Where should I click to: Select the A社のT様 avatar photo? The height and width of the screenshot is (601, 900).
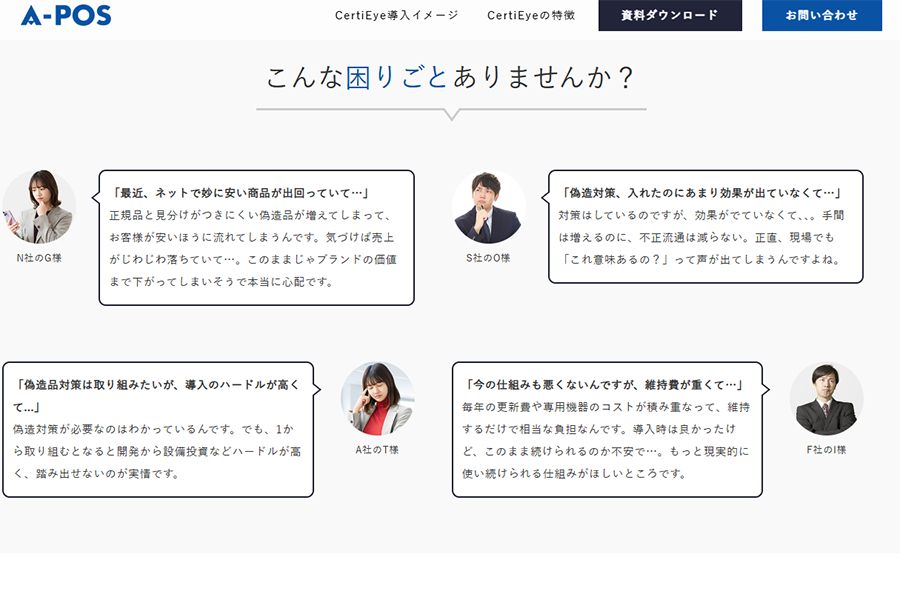tap(377, 398)
